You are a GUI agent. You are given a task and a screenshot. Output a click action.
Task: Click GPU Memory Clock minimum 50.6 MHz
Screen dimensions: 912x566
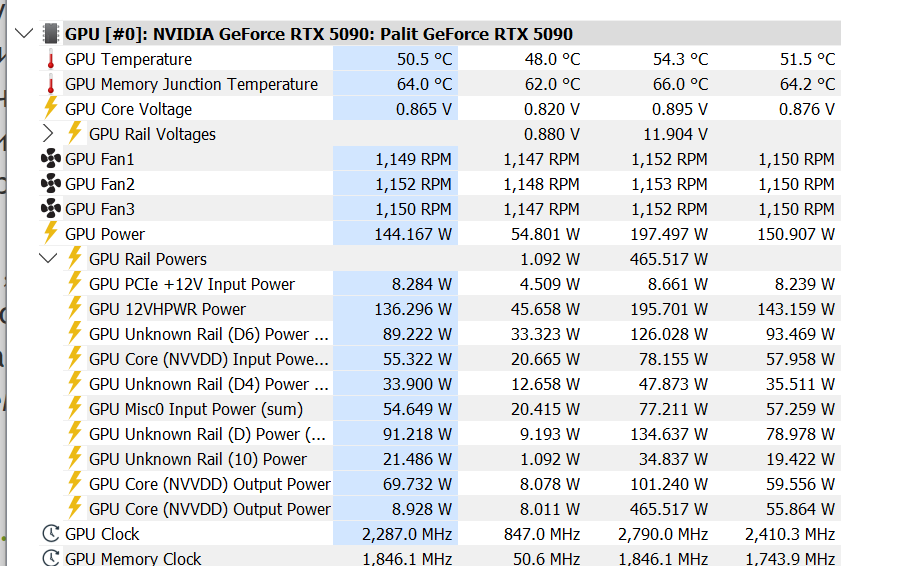click(x=546, y=559)
